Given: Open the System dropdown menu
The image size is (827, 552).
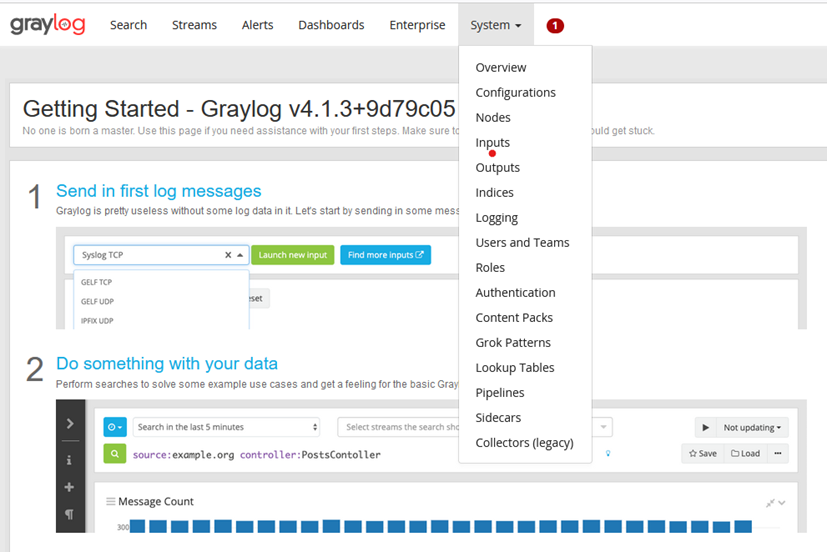Looking at the screenshot, I should pyautogui.click(x=496, y=25).
